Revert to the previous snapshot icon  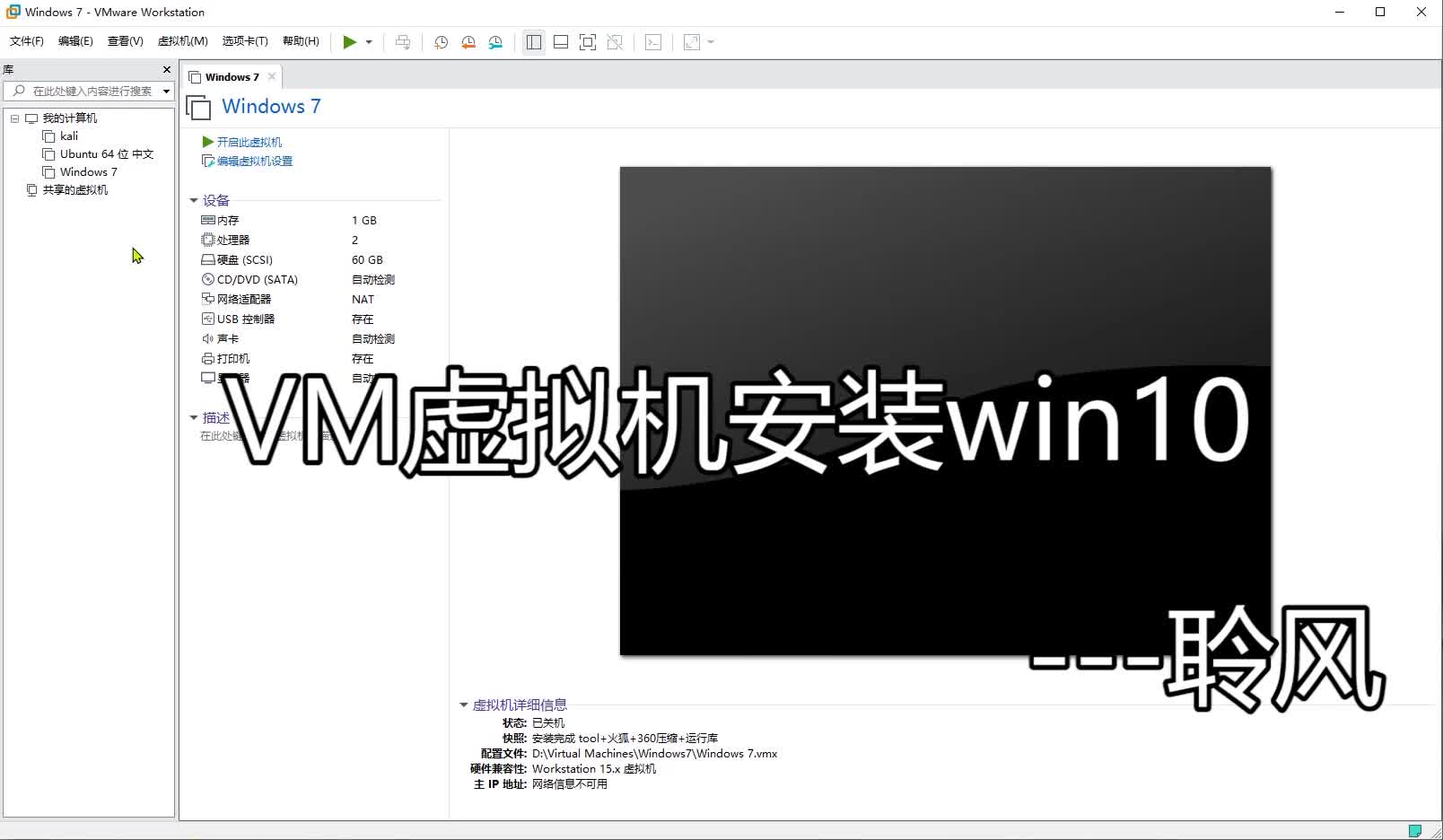coord(468,42)
